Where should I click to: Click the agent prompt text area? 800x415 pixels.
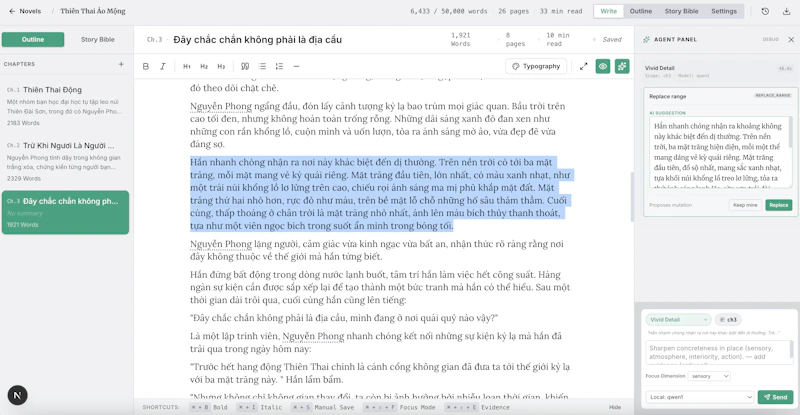[x=718, y=352]
